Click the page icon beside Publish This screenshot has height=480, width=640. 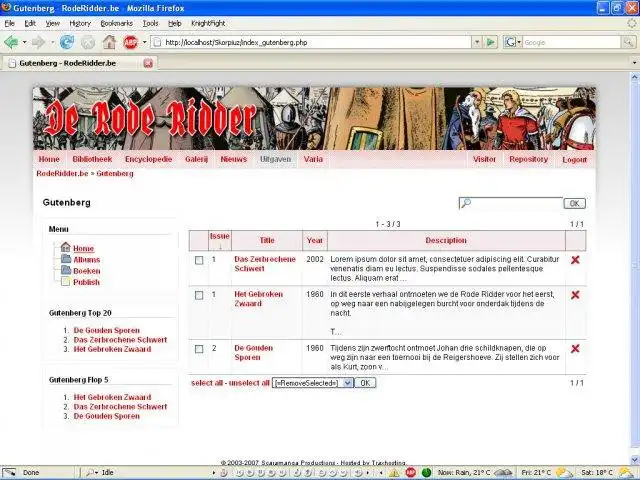(66, 281)
